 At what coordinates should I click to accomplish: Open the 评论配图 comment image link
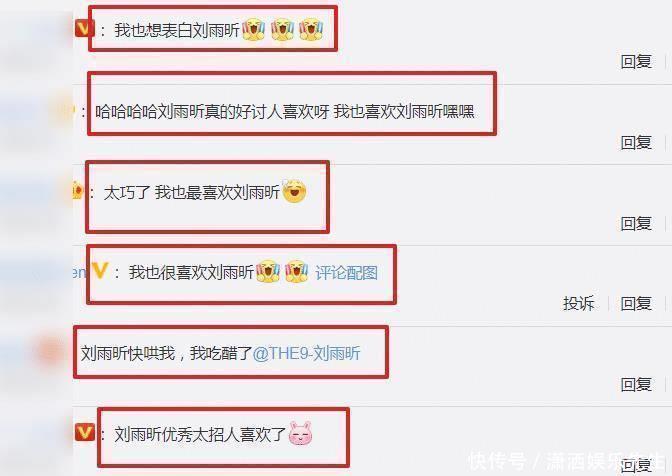tap(346, 273)
